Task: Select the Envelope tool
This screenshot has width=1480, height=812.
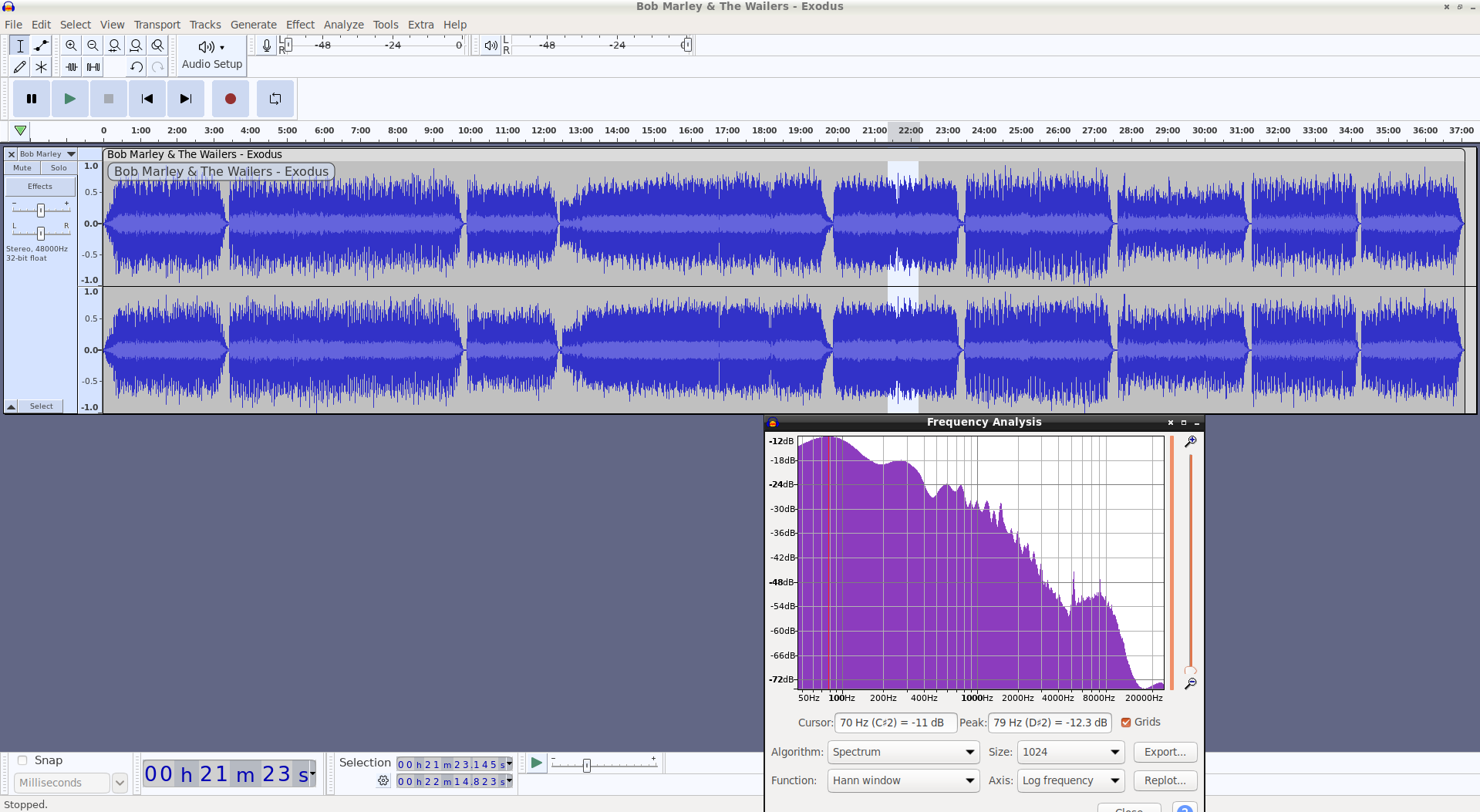Action: [42, 45]
